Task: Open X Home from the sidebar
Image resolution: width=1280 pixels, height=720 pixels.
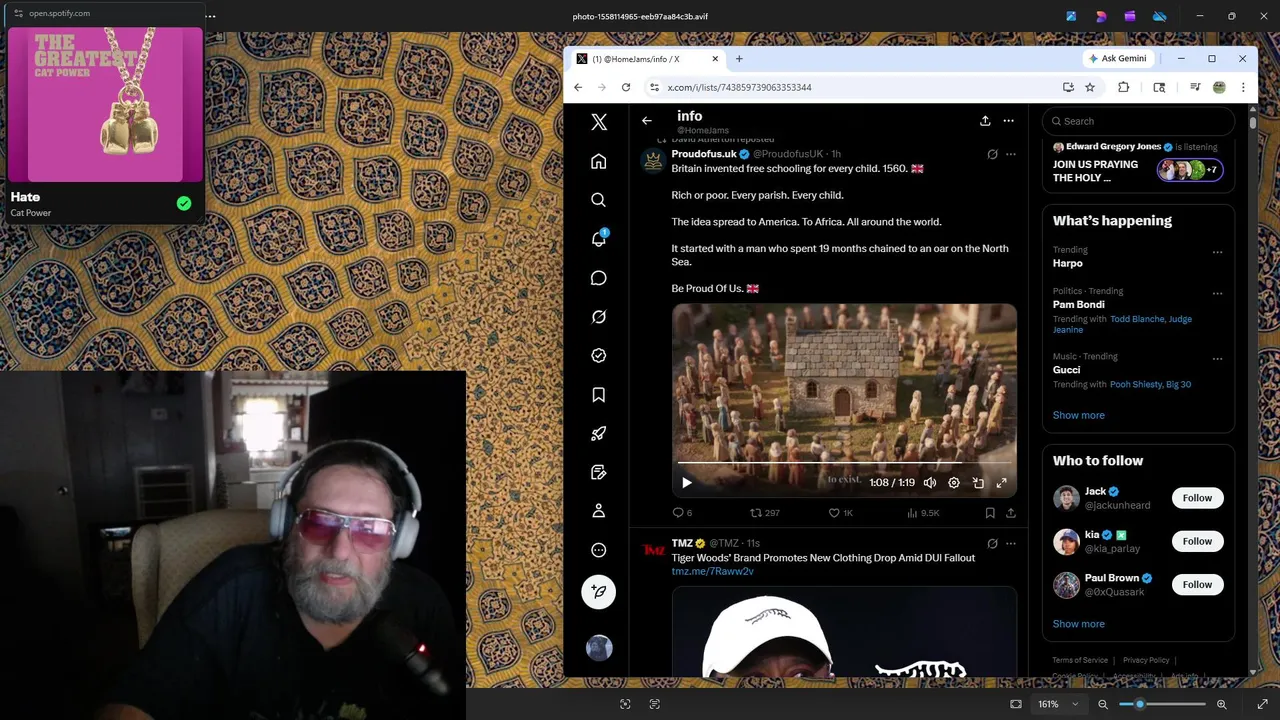Action: [x=598, y=161]
